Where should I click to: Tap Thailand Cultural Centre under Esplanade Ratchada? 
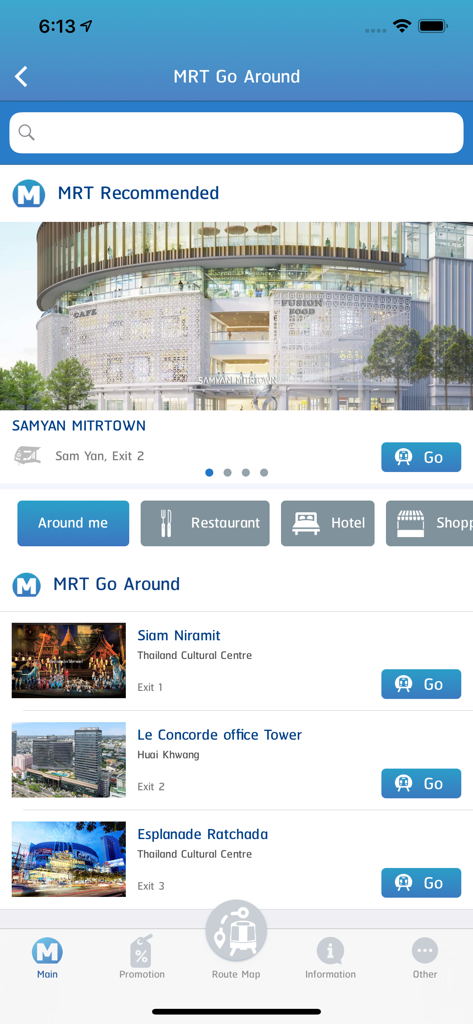pos(195,854)
